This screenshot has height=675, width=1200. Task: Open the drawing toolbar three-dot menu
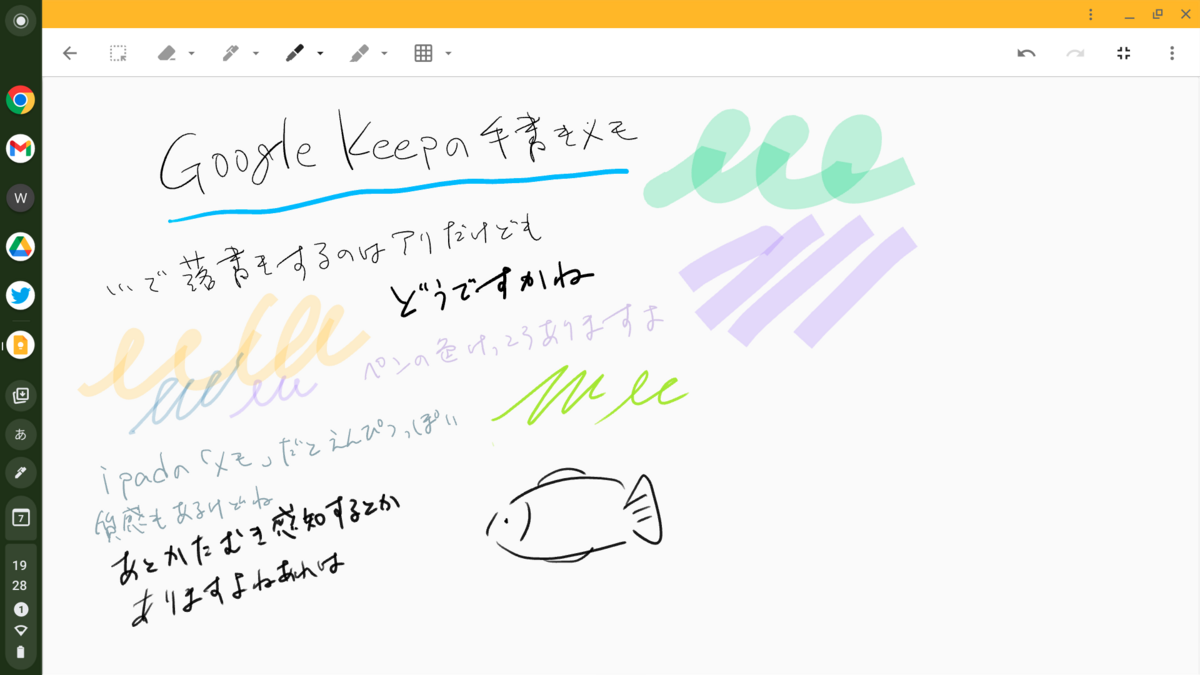tap(1172, 53)
